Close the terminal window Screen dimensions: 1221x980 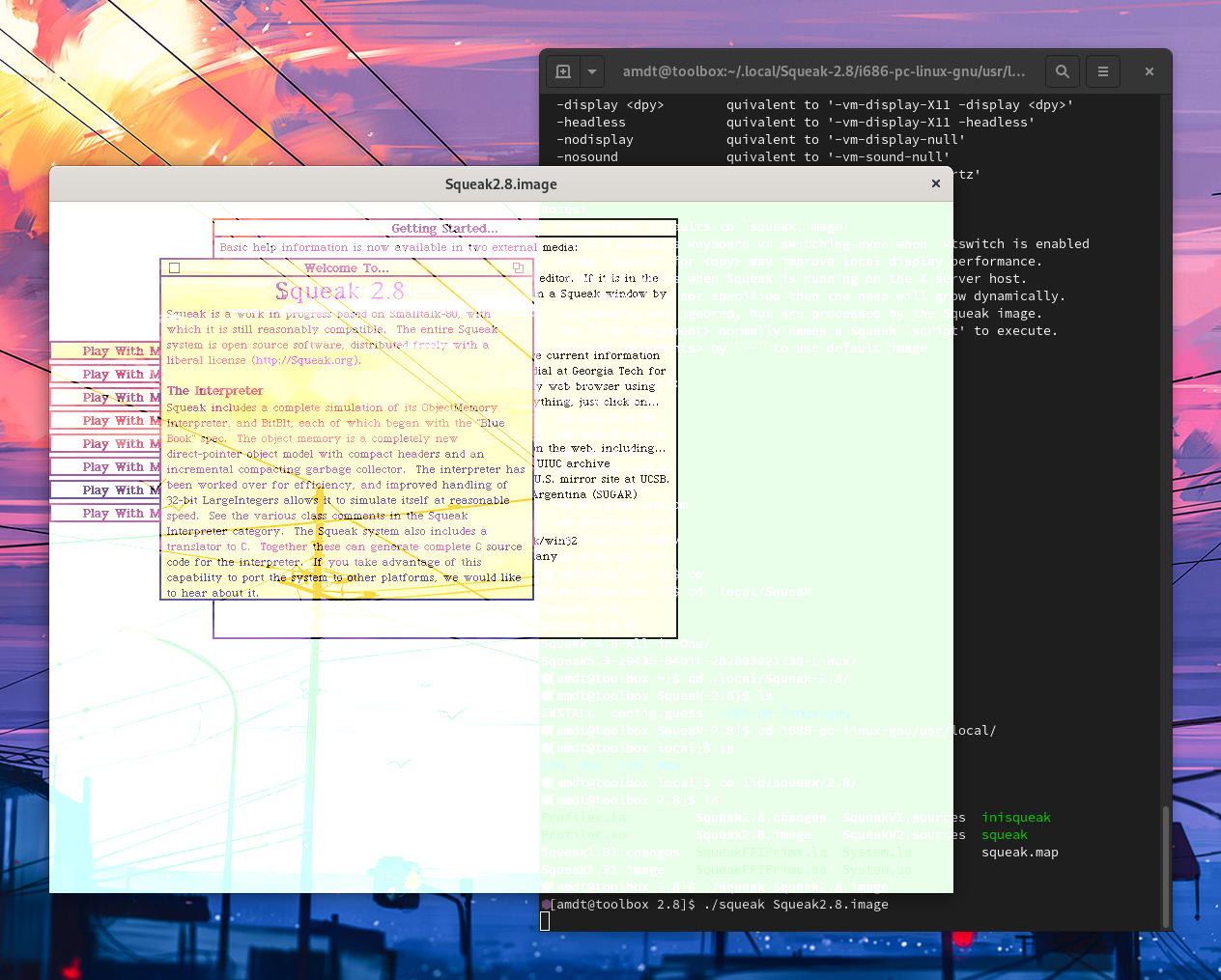tap(1150, 71)
